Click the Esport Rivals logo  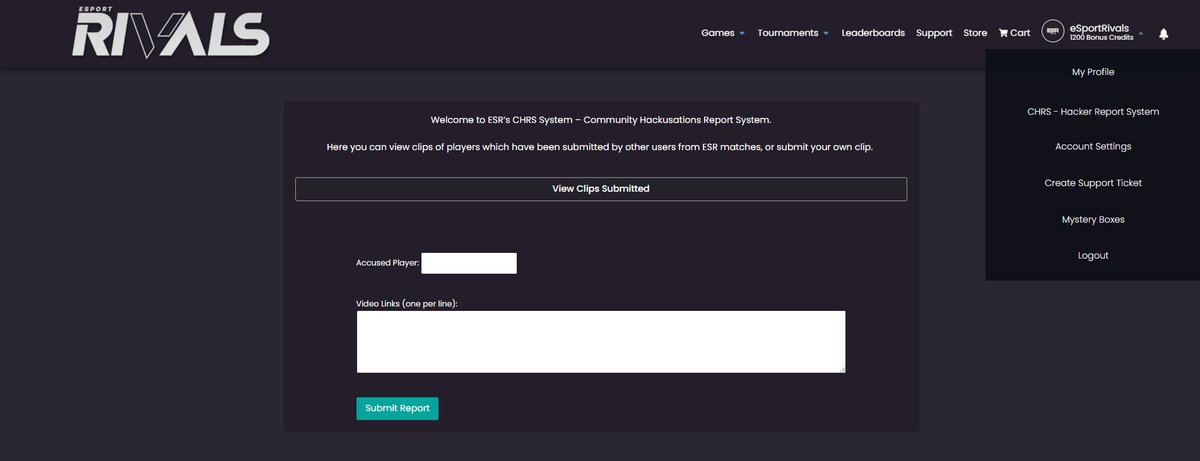[x=171, y=33]
